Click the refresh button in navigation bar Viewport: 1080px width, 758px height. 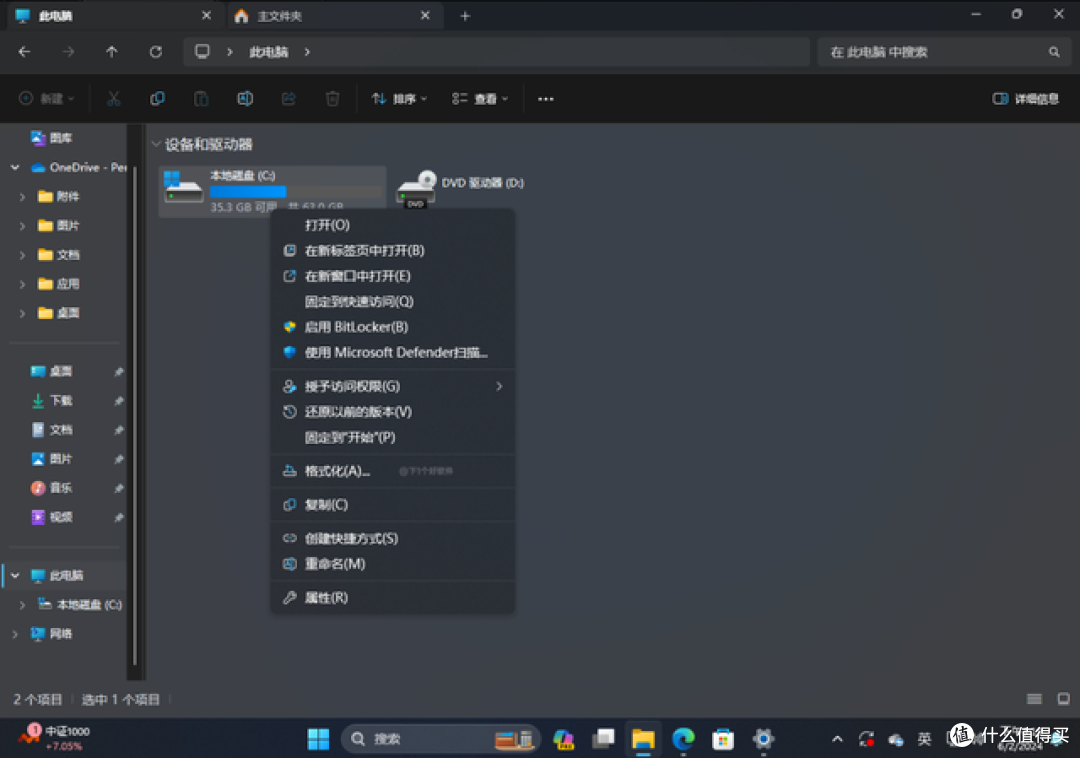click(155, 52)
